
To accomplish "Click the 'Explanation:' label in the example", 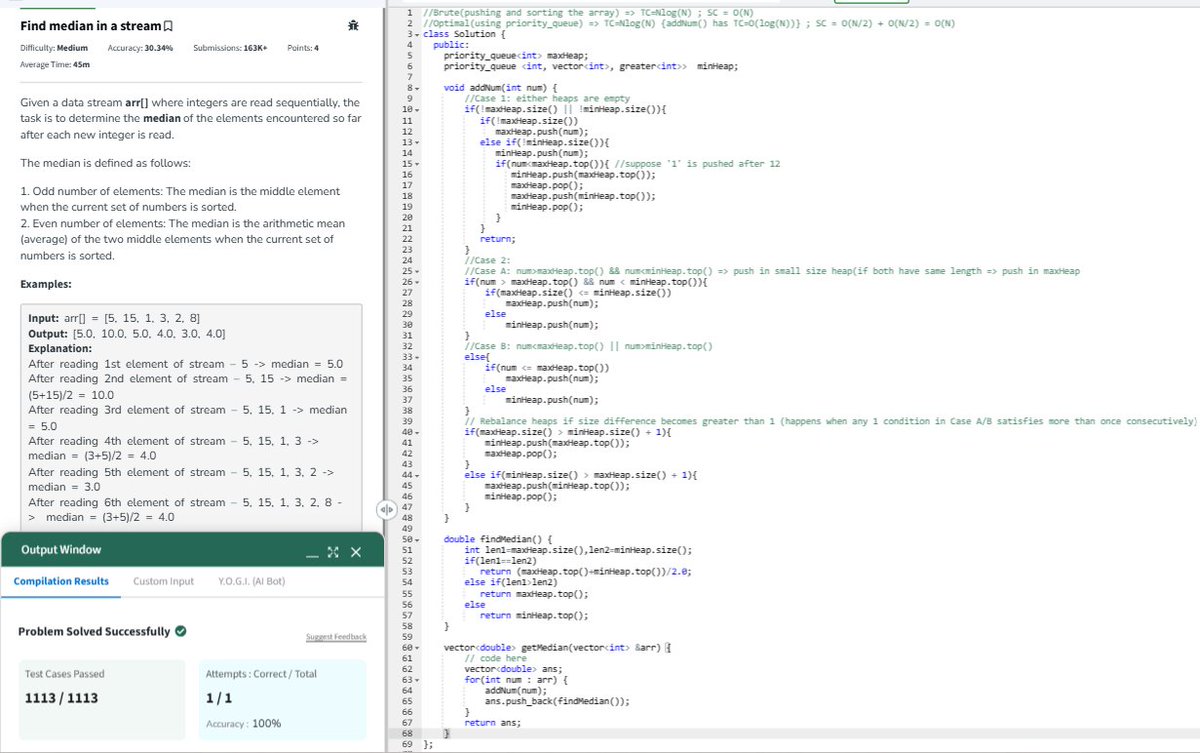I will coord(60,349).
